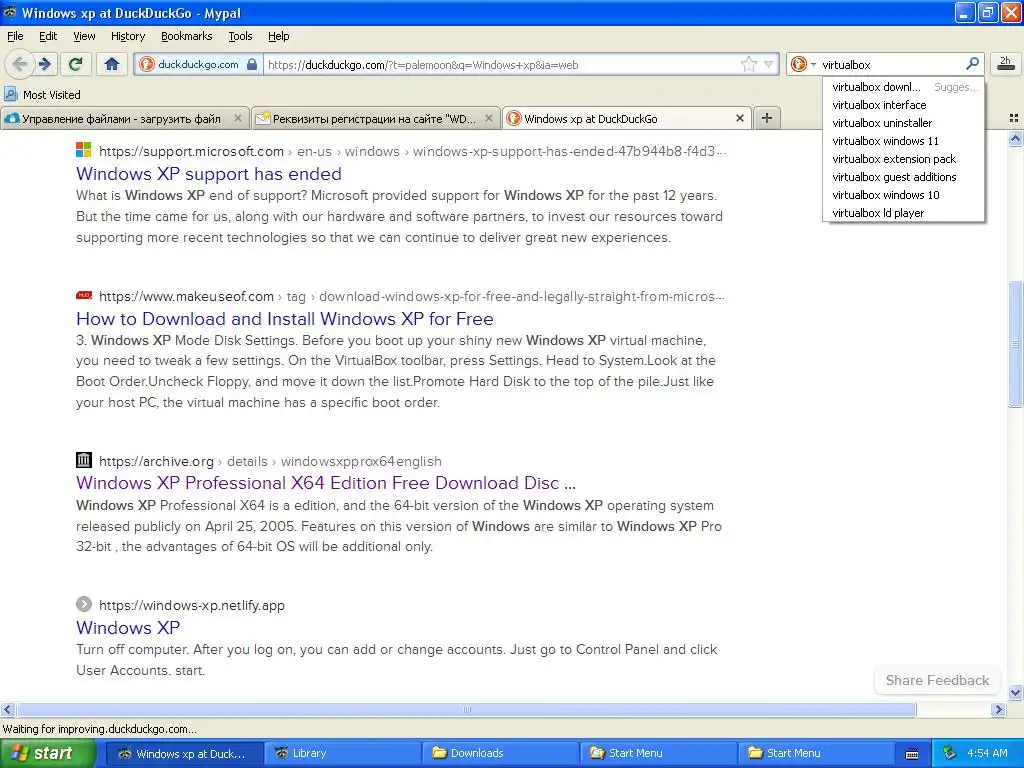Click the MakeUseOf favicon beside the result

[84, 295]
